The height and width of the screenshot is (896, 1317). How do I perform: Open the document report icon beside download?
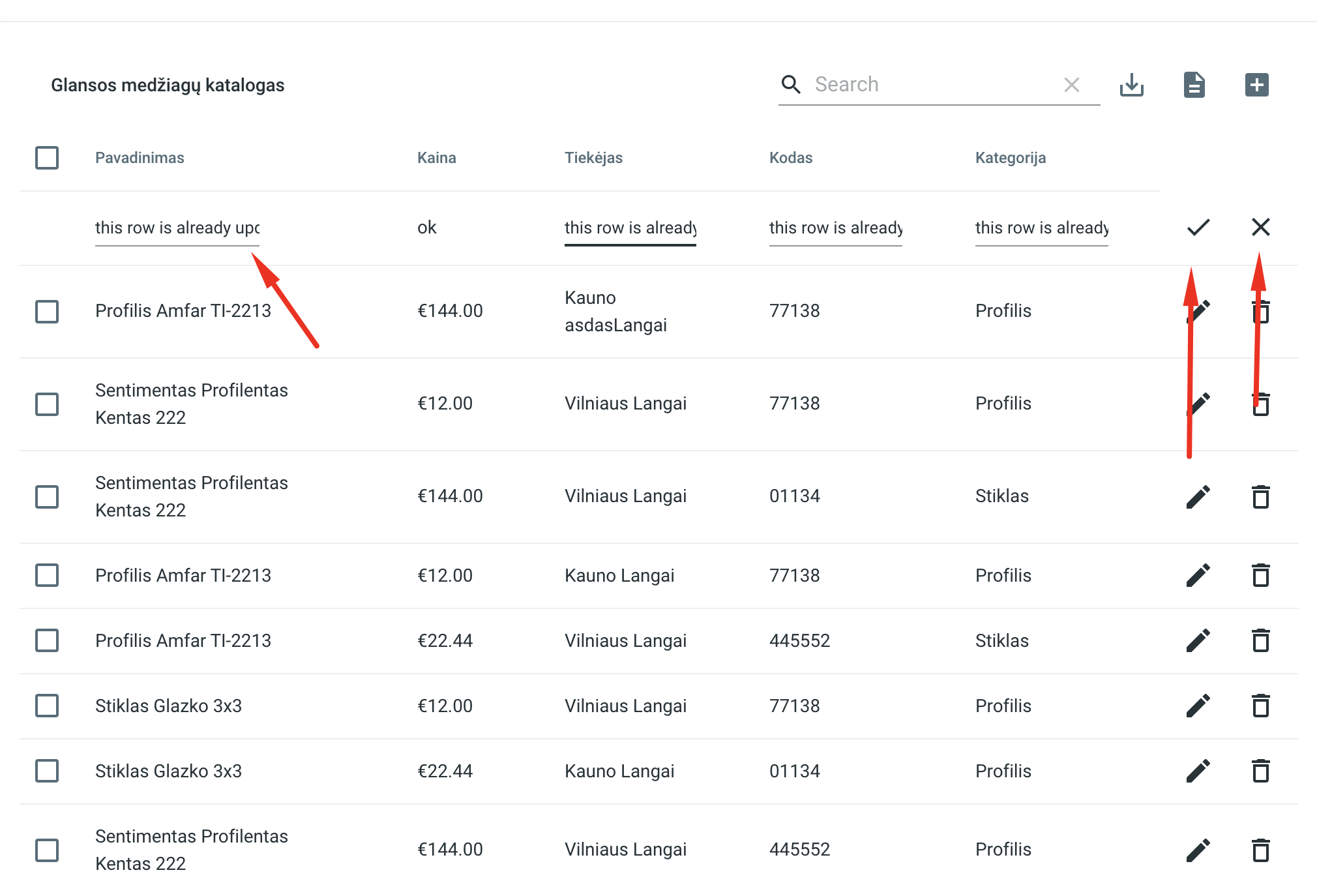pyautogui.click(x=1194, y=84)
